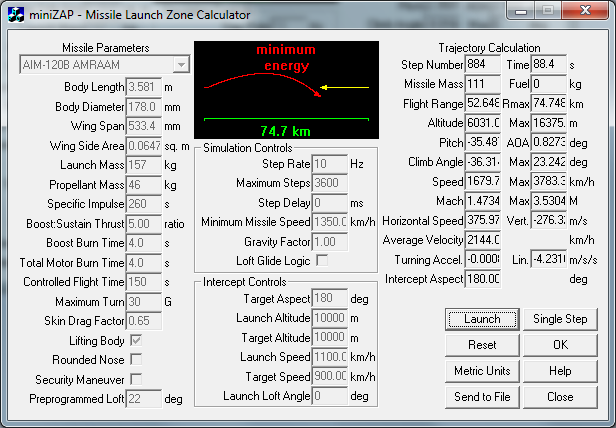Click the Time value 88.4 field
Viewport: 616px width, 428px height.
[x=549, y=64]
